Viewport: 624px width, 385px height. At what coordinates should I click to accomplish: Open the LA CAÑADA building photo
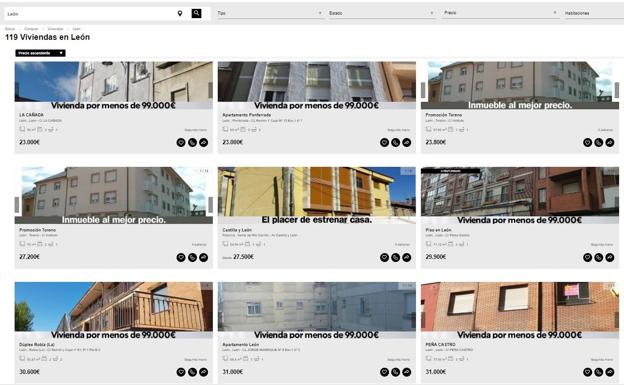113,82
